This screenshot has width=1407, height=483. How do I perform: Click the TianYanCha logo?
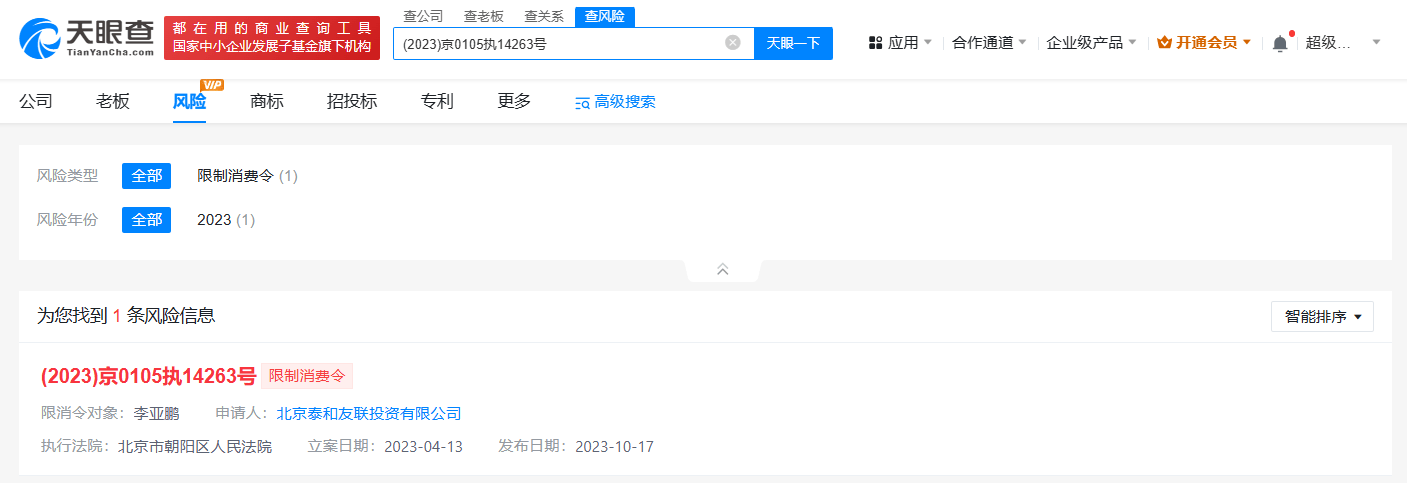pyautogui.click(x=86, y=38)
